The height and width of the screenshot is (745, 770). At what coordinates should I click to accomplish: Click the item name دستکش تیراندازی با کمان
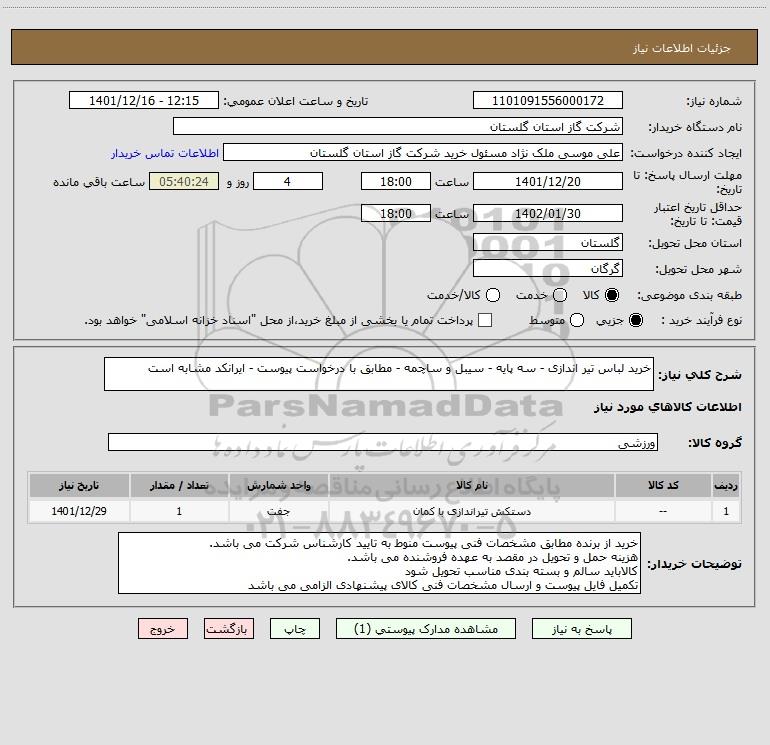point(471,511)
